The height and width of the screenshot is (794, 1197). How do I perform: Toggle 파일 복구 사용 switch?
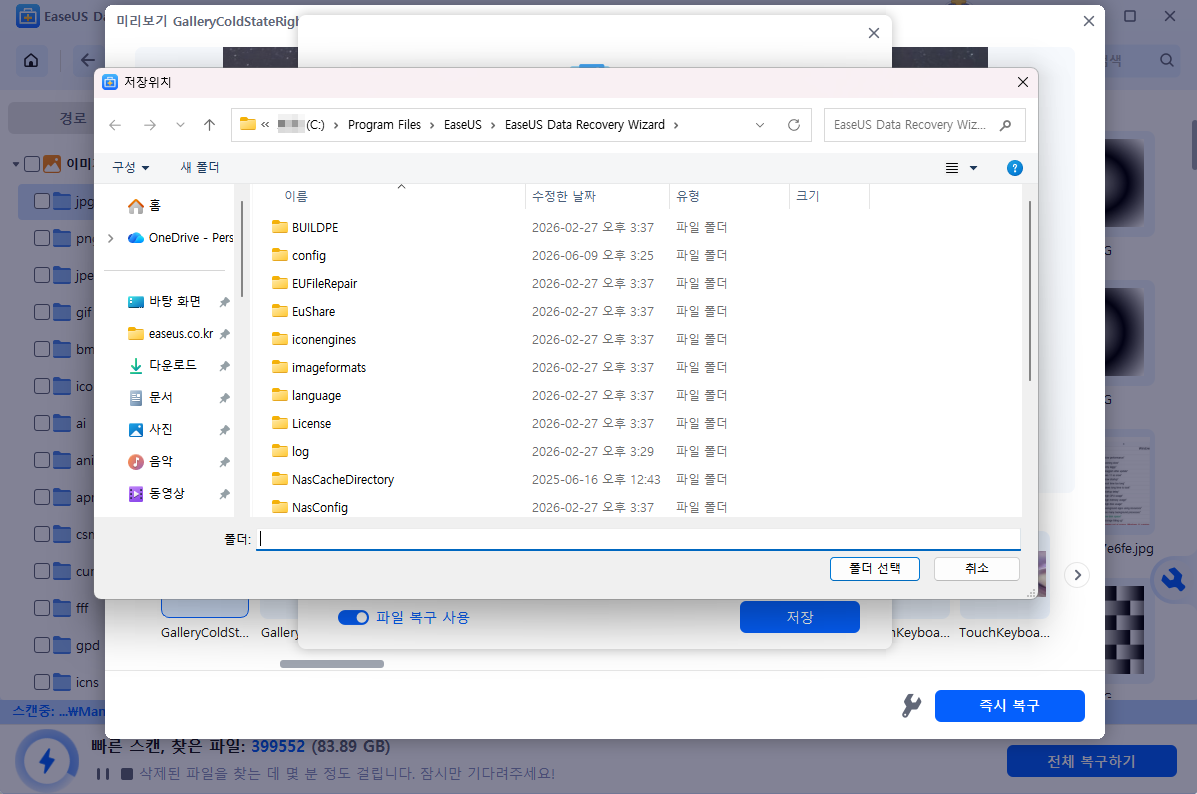(x=353, y=618)
